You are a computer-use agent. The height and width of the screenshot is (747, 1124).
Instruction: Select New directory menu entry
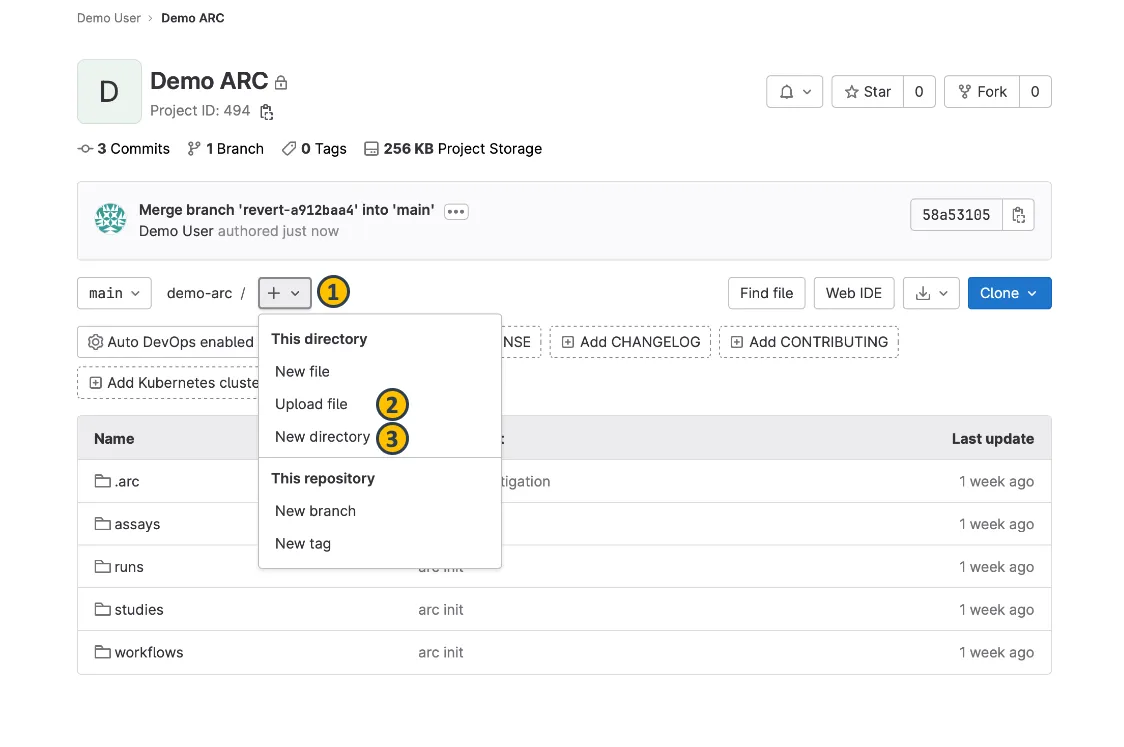click(x=322, y=437)
